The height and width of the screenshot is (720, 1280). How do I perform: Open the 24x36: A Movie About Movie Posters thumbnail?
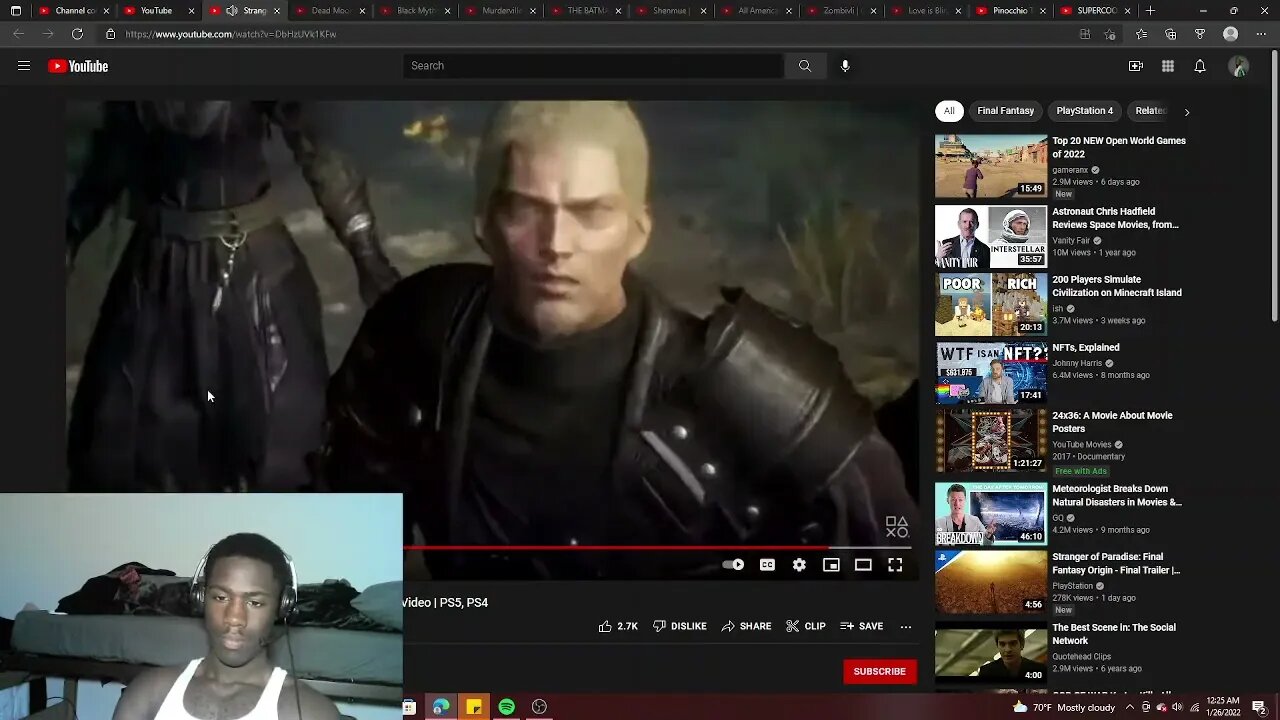[991, 440]
